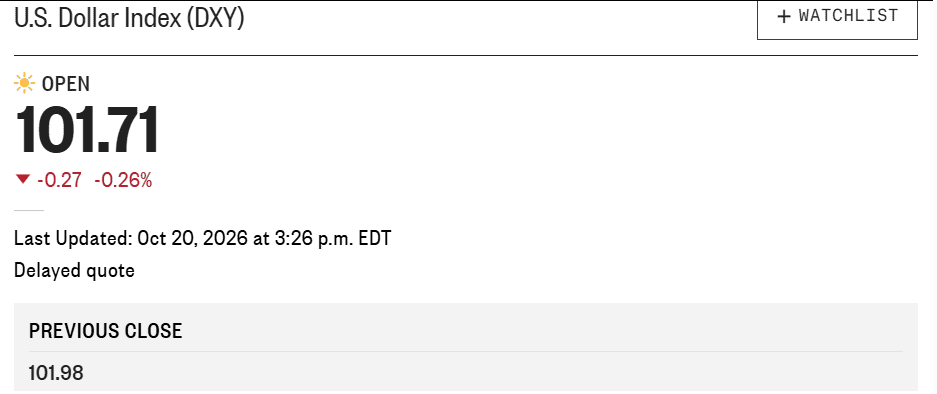
Task: Click the plus icon in Watchlist button
Action: [784, 16]
